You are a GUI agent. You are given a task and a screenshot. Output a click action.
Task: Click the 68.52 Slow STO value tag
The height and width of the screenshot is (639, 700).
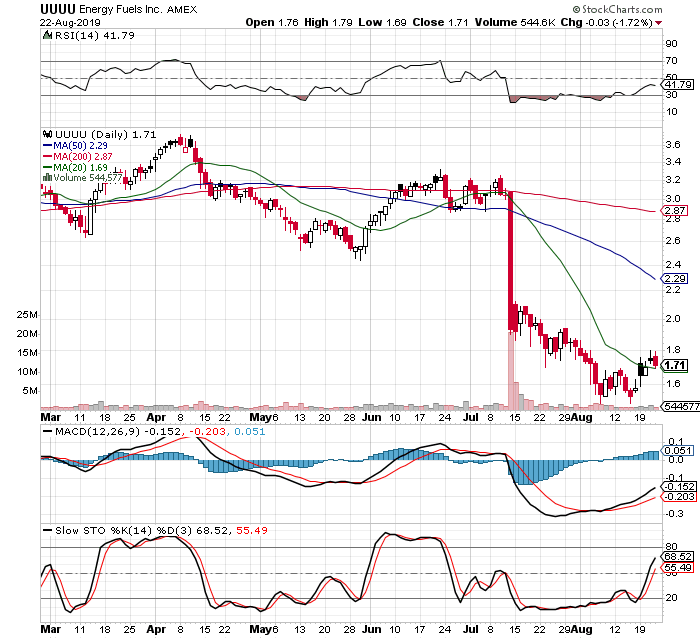click(678, 555)
